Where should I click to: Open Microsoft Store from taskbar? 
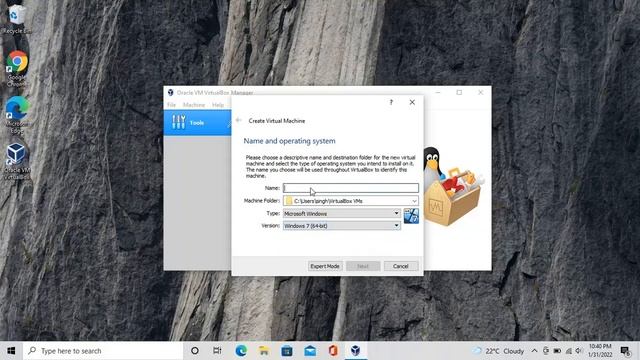point(287,351)
